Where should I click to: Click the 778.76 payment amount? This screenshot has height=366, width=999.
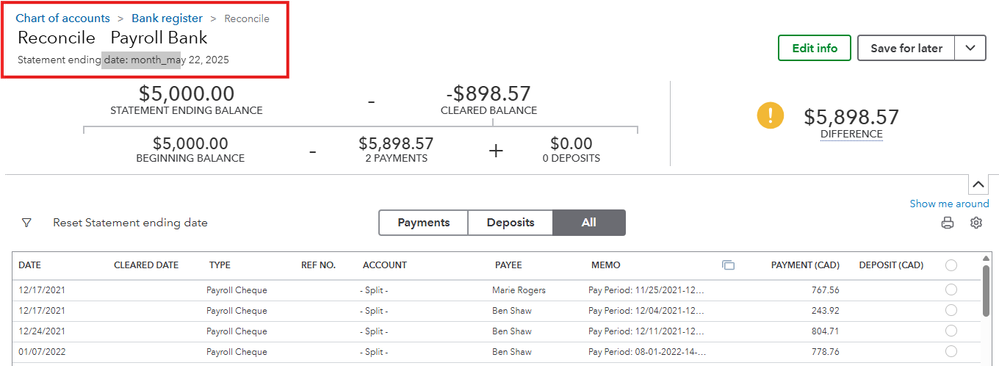(826, 351)
